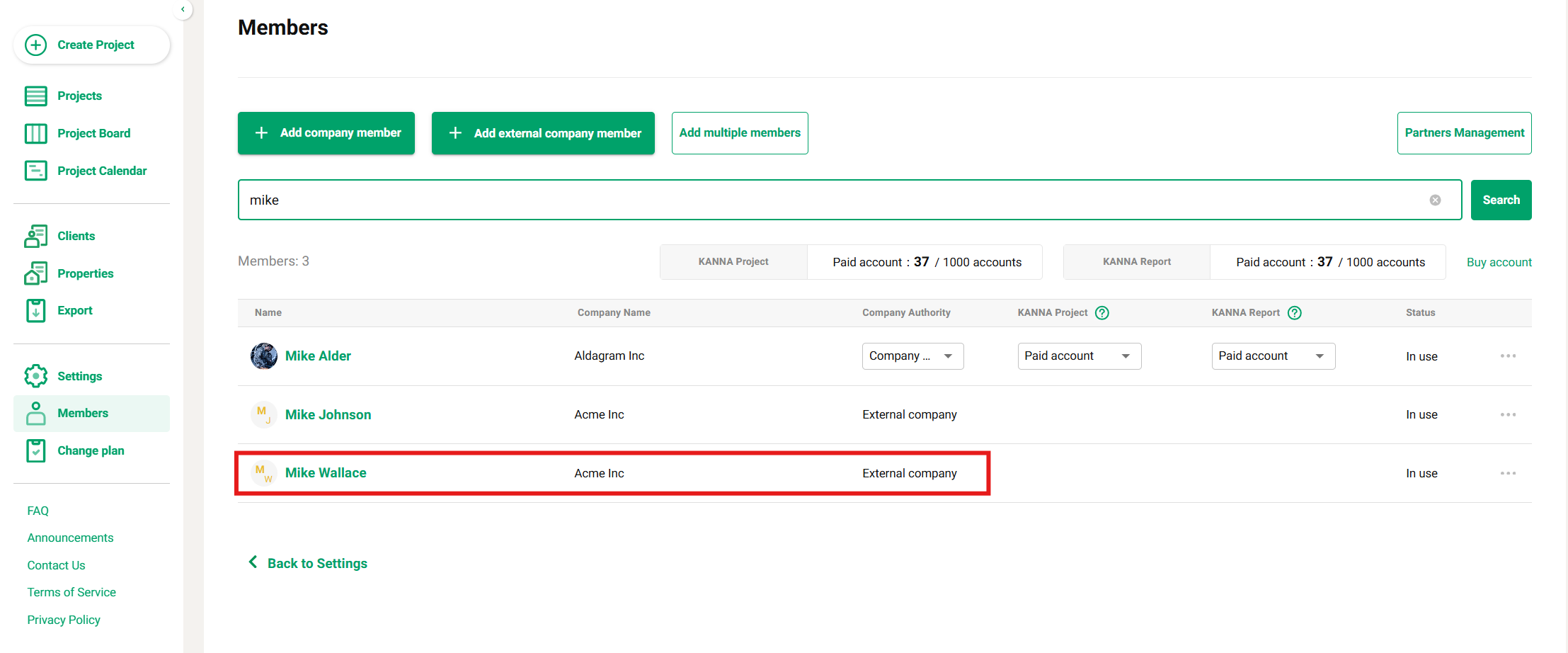Open Properties via its house icon

pos(35,273)
